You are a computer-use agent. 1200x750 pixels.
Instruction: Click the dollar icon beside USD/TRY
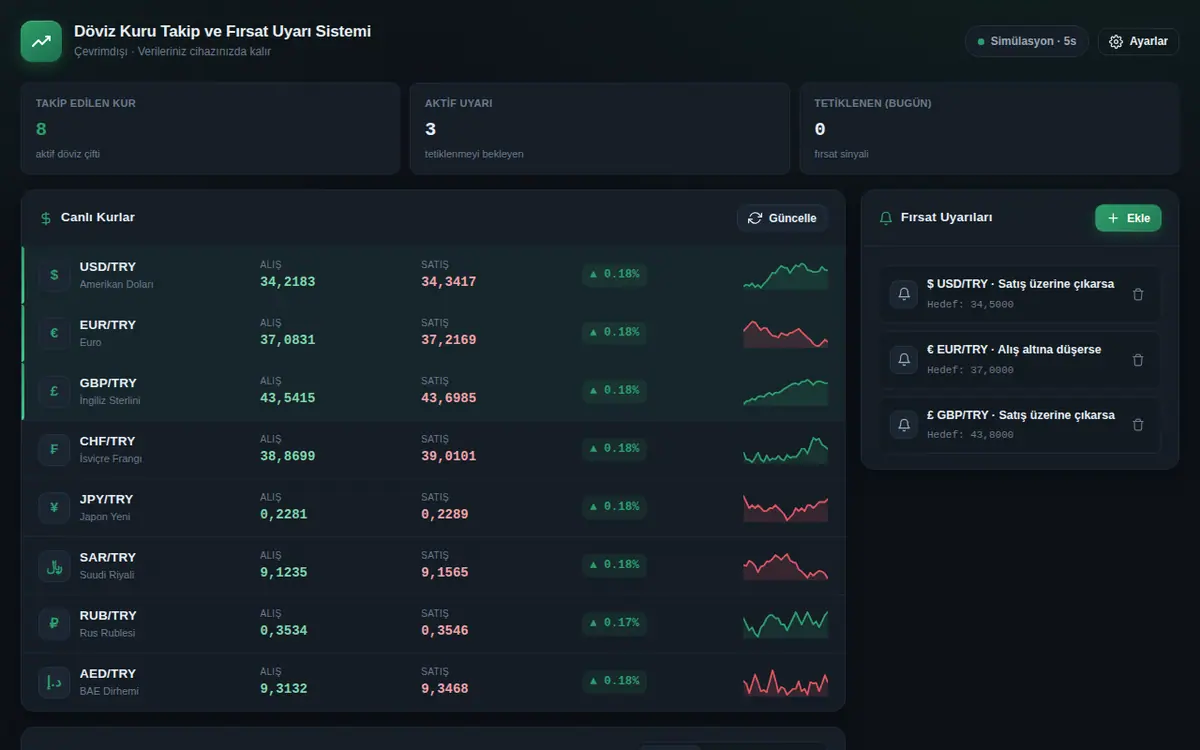click(54, 275)
